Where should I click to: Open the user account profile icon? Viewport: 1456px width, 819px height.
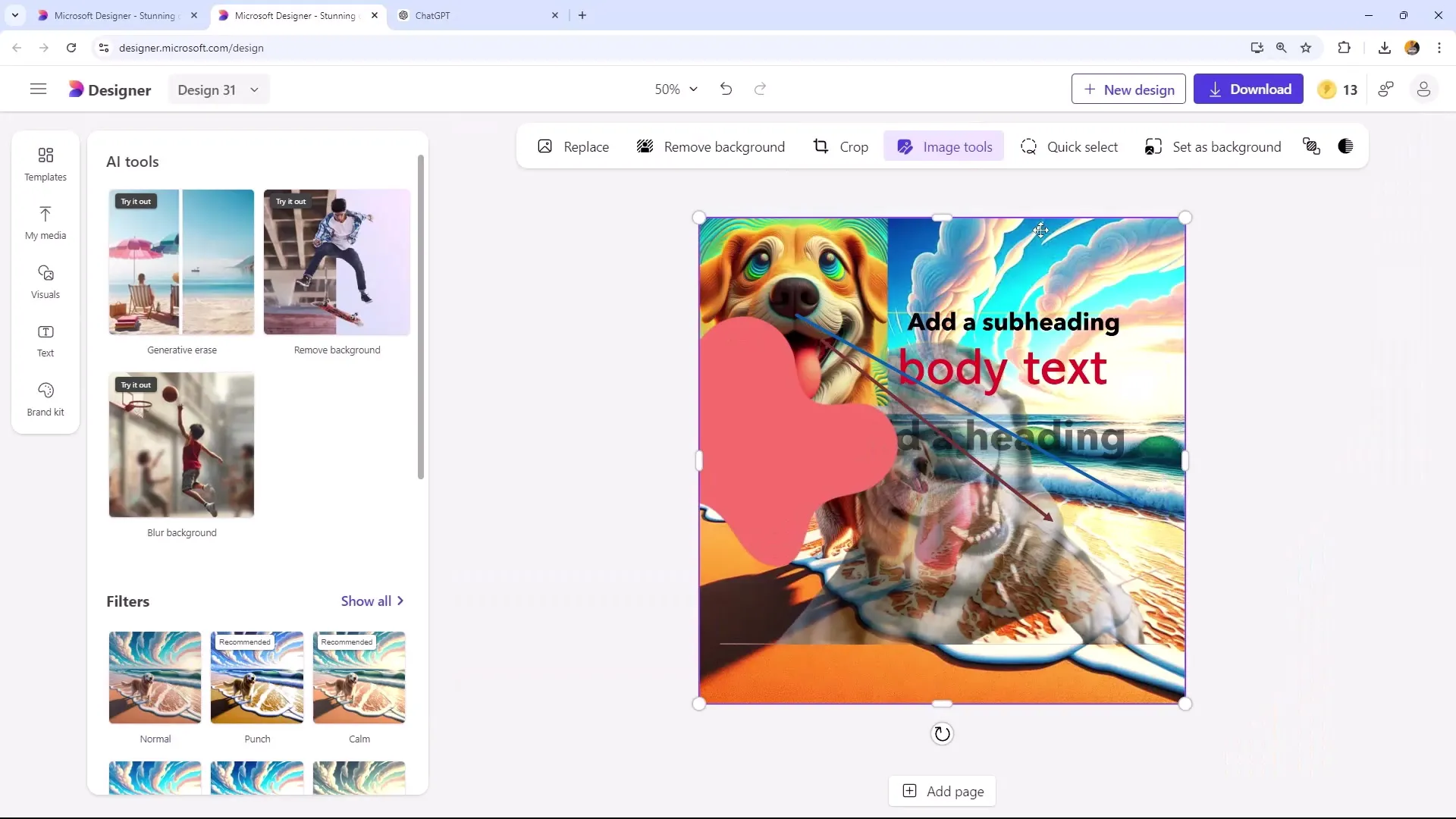[1423, 89]
